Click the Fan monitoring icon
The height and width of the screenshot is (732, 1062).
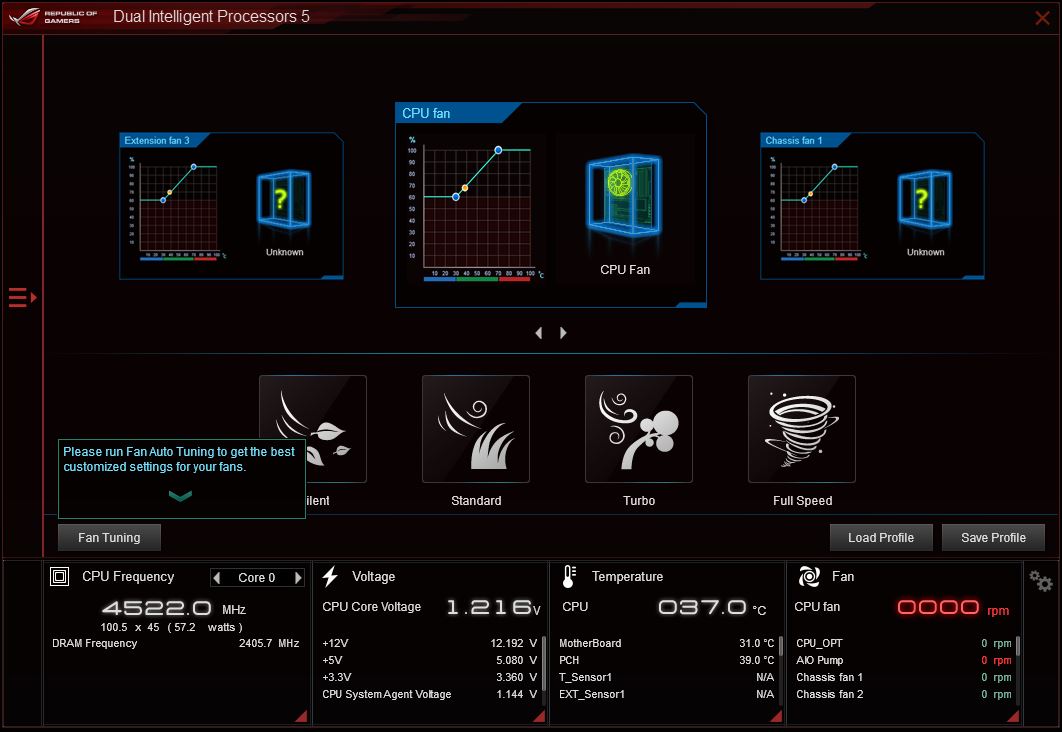(809, 576)
